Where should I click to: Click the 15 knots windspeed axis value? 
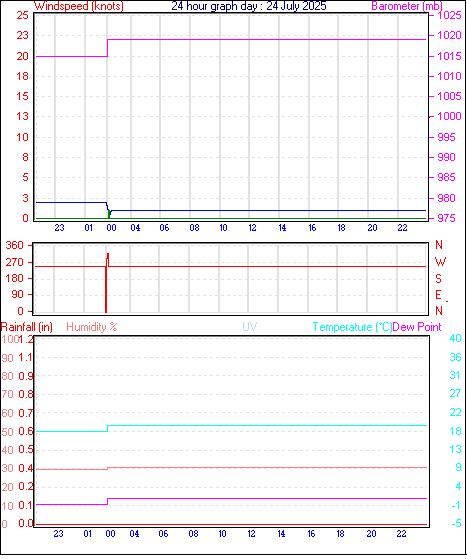22,96
